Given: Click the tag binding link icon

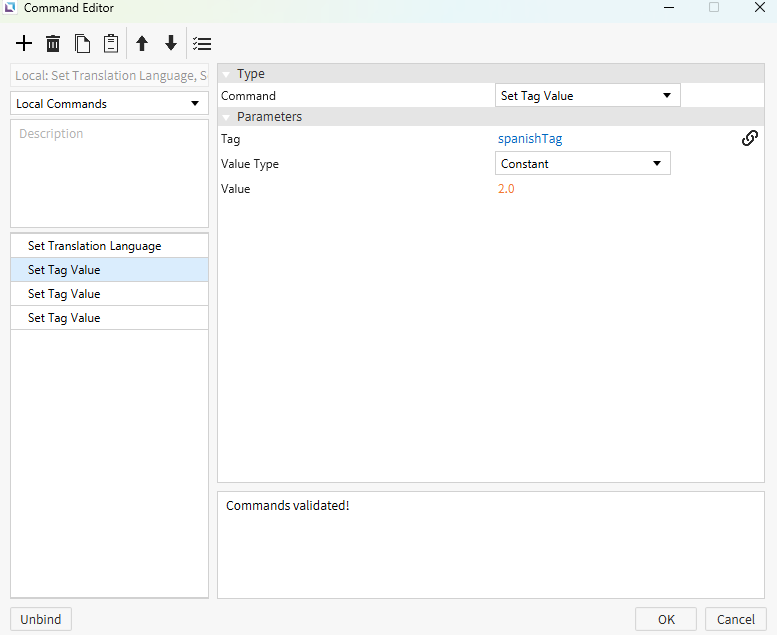Looking at the screenshot, I should pos(750,138).
